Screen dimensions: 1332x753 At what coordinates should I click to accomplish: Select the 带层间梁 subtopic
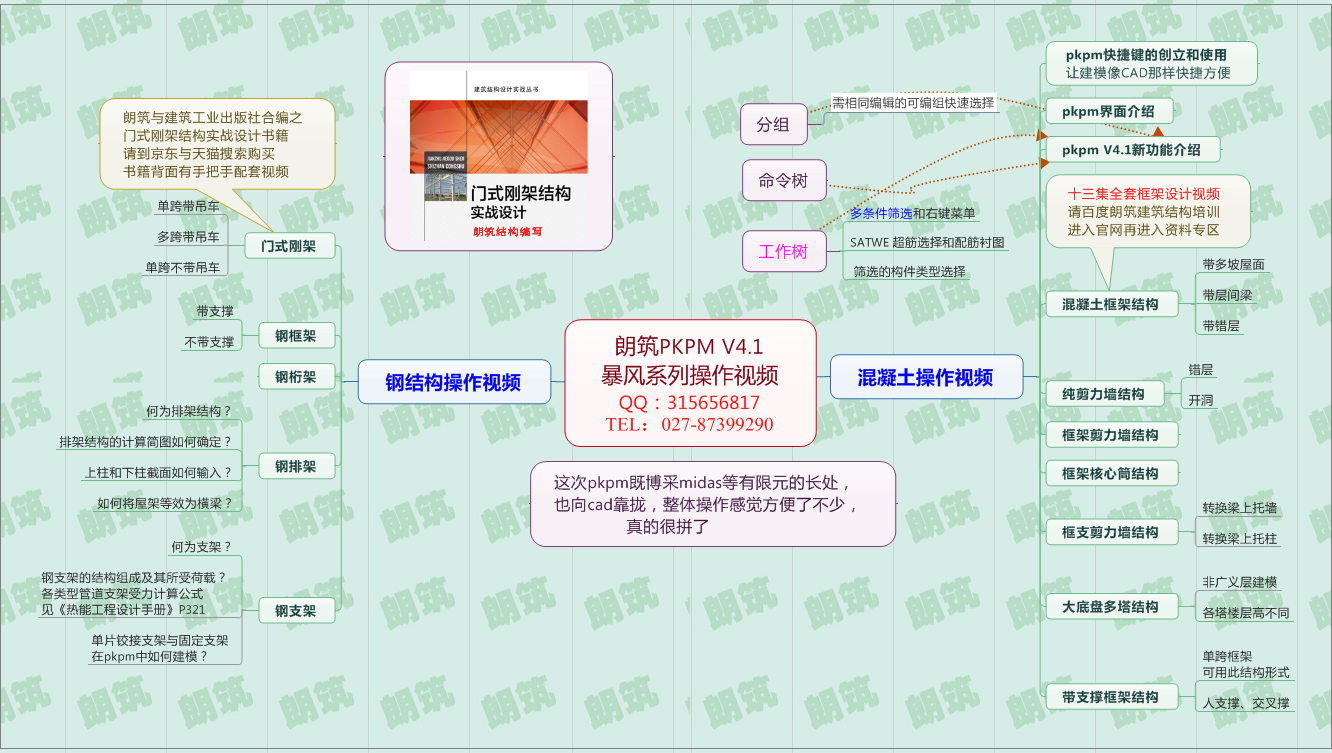click(x=1227, y=295)
